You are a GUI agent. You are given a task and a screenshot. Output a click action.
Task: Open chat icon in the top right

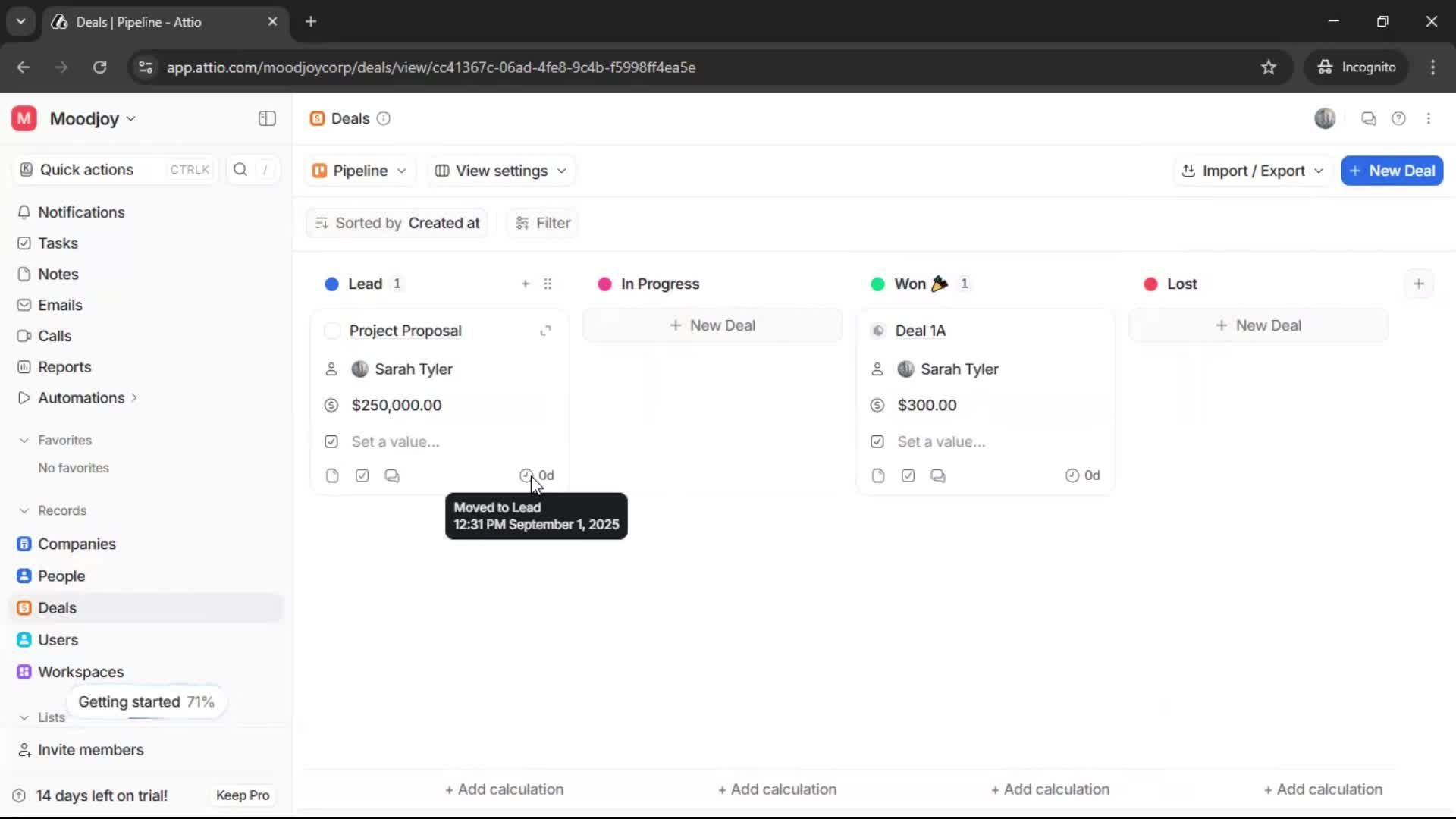pyautogui.click(x=1369, y=118)
